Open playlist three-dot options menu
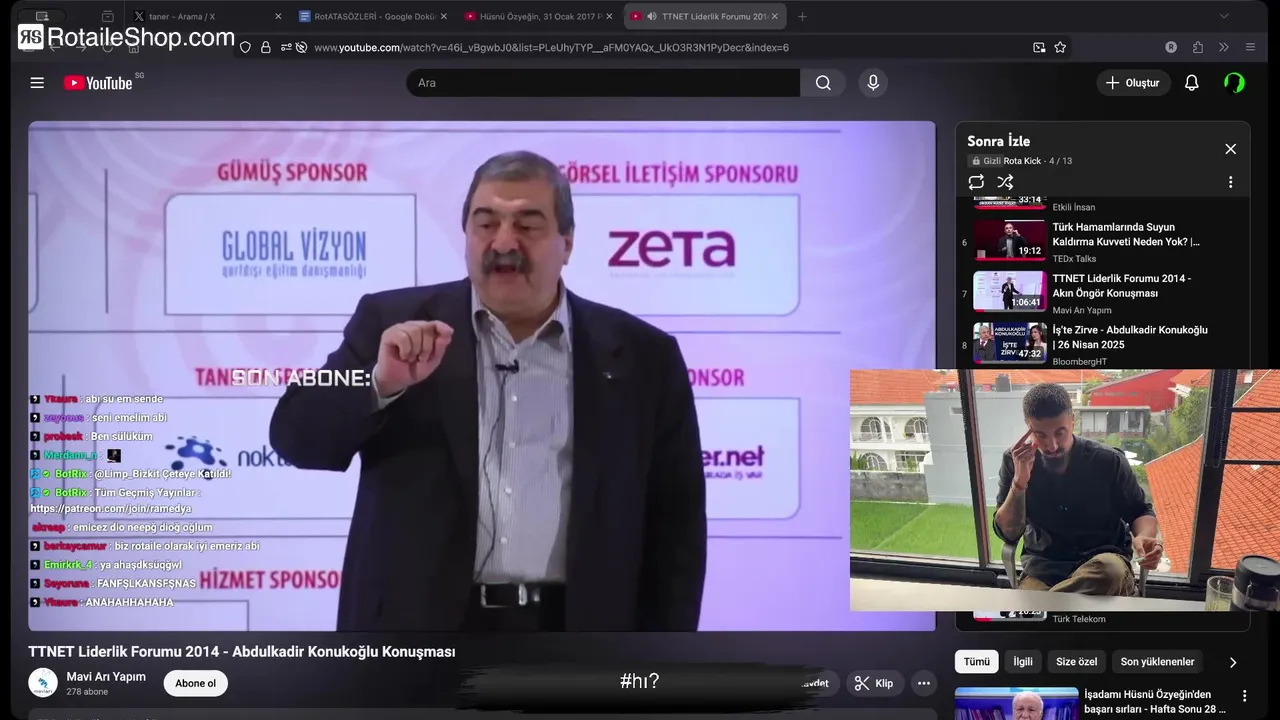This screenshot has height=720, width=1280. [1230, 182]
